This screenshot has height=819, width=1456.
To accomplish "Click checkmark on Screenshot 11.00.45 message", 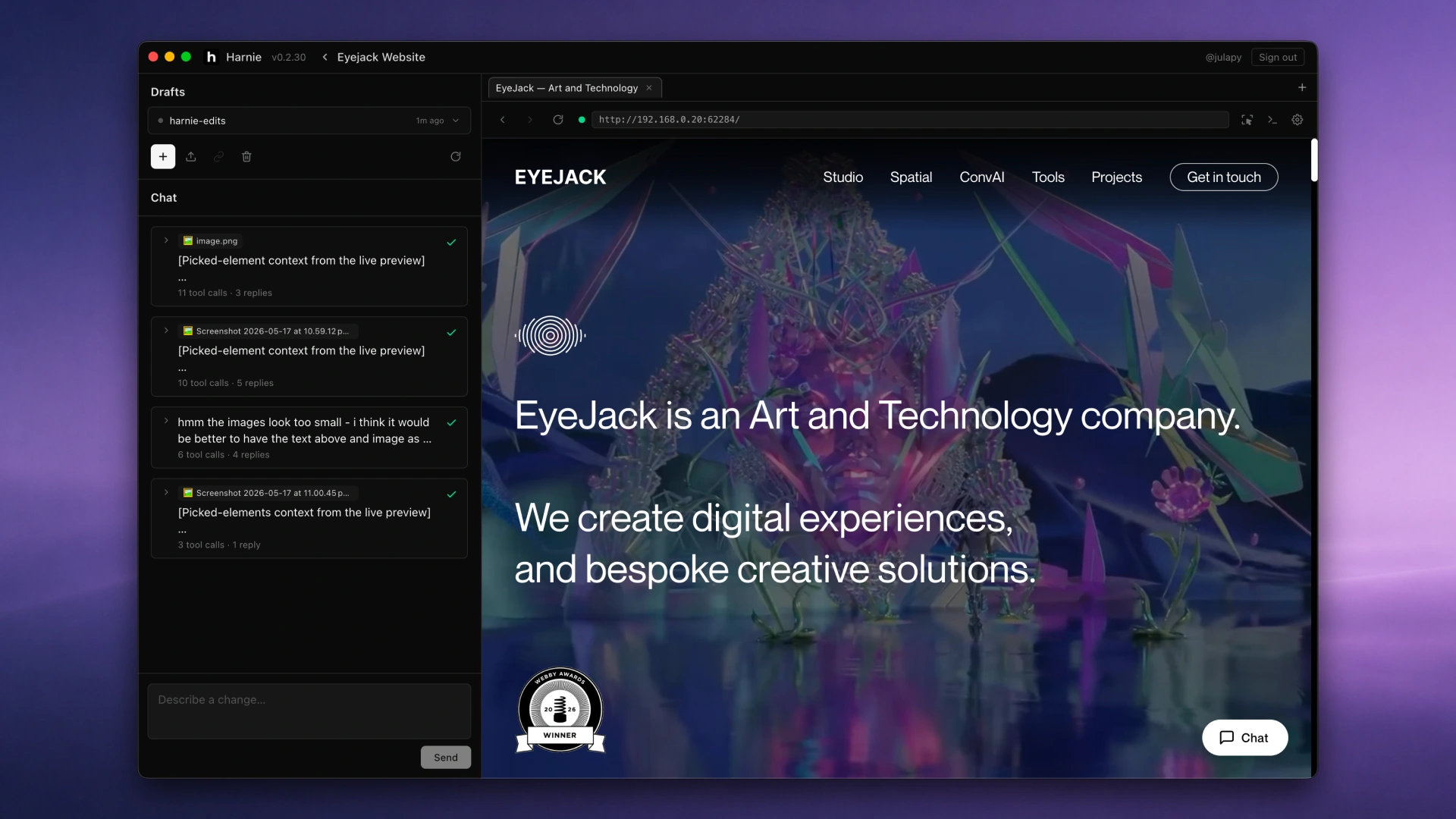I will pos(451,494).
